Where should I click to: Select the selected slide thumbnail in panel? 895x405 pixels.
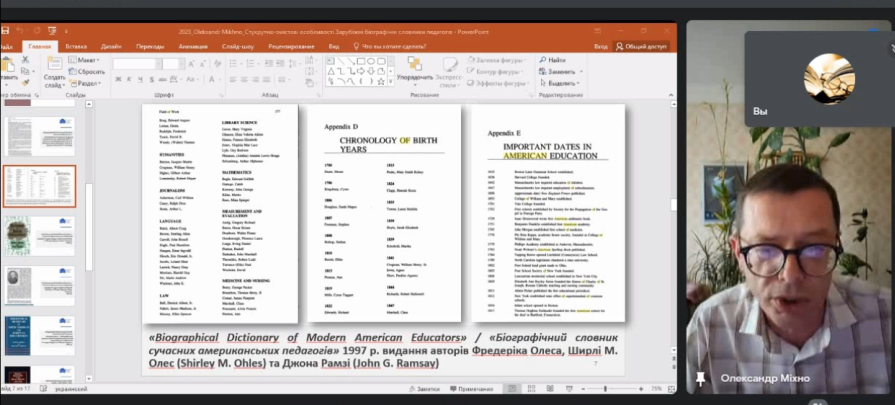39,187
